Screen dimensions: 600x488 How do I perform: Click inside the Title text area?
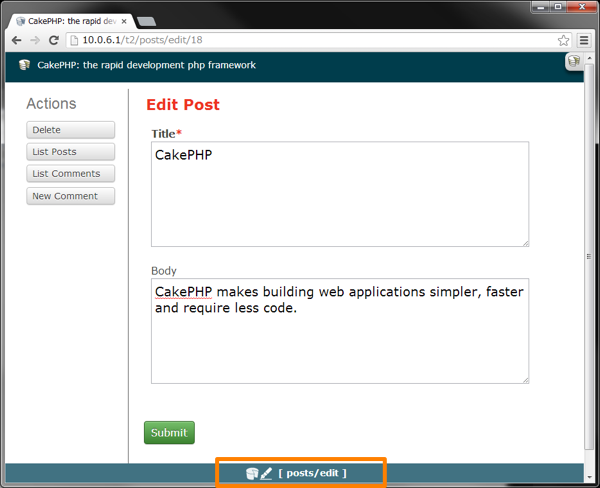click(x=340, y=194)
